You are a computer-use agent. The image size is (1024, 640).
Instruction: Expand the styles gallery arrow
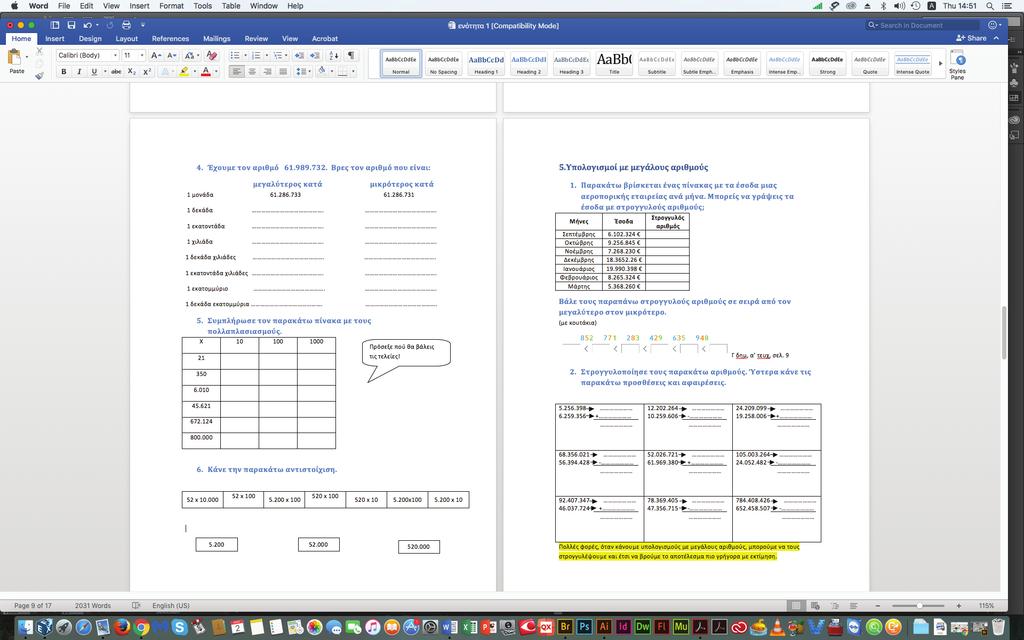[940, 63]
